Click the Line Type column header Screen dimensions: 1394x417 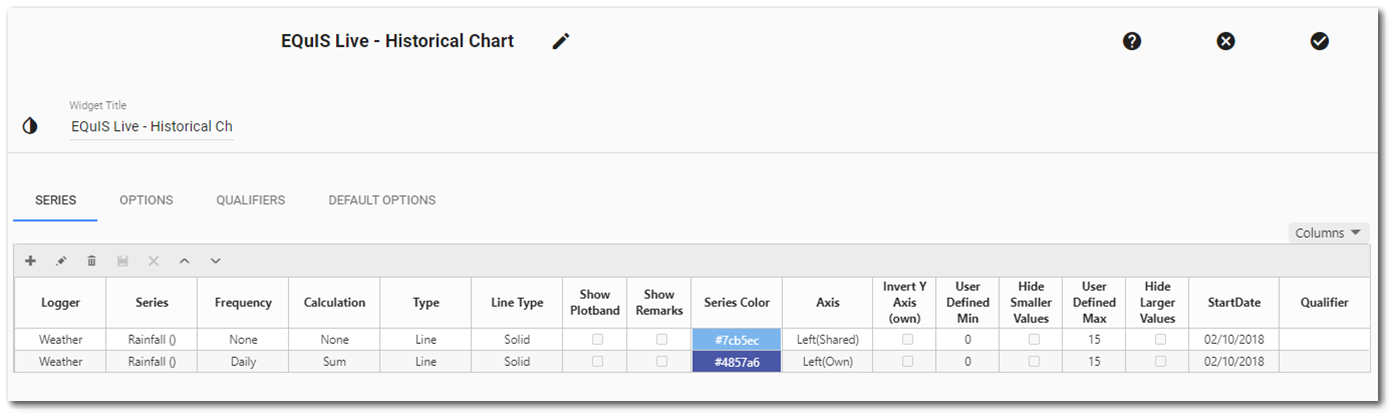pyautogui.click(x=517, y=303)
